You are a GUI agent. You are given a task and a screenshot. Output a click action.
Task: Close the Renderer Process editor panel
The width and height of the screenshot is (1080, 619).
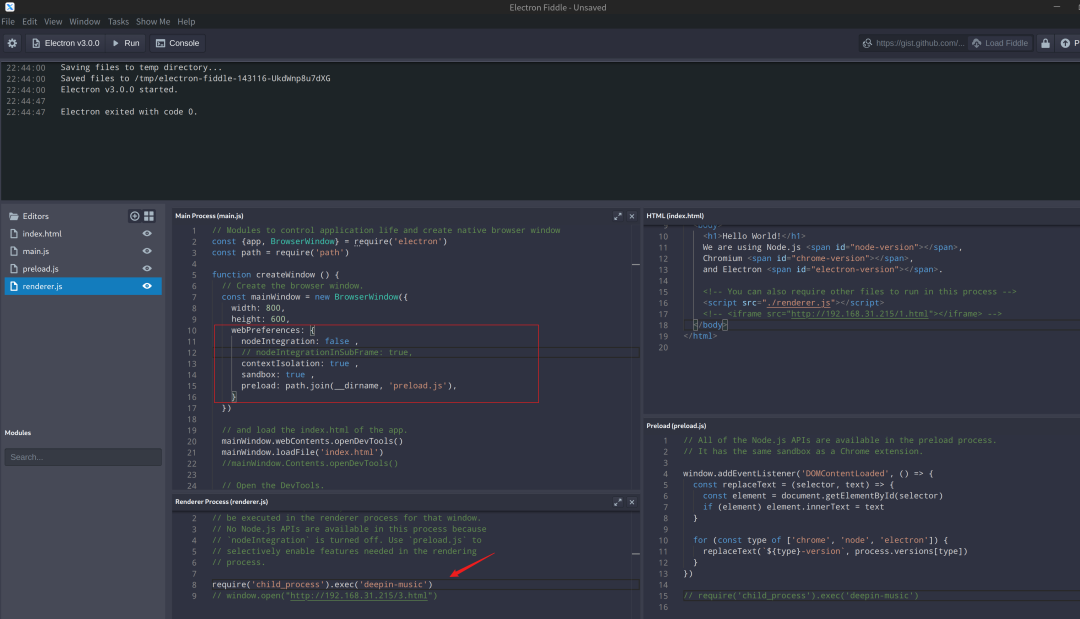pos(632,502)
